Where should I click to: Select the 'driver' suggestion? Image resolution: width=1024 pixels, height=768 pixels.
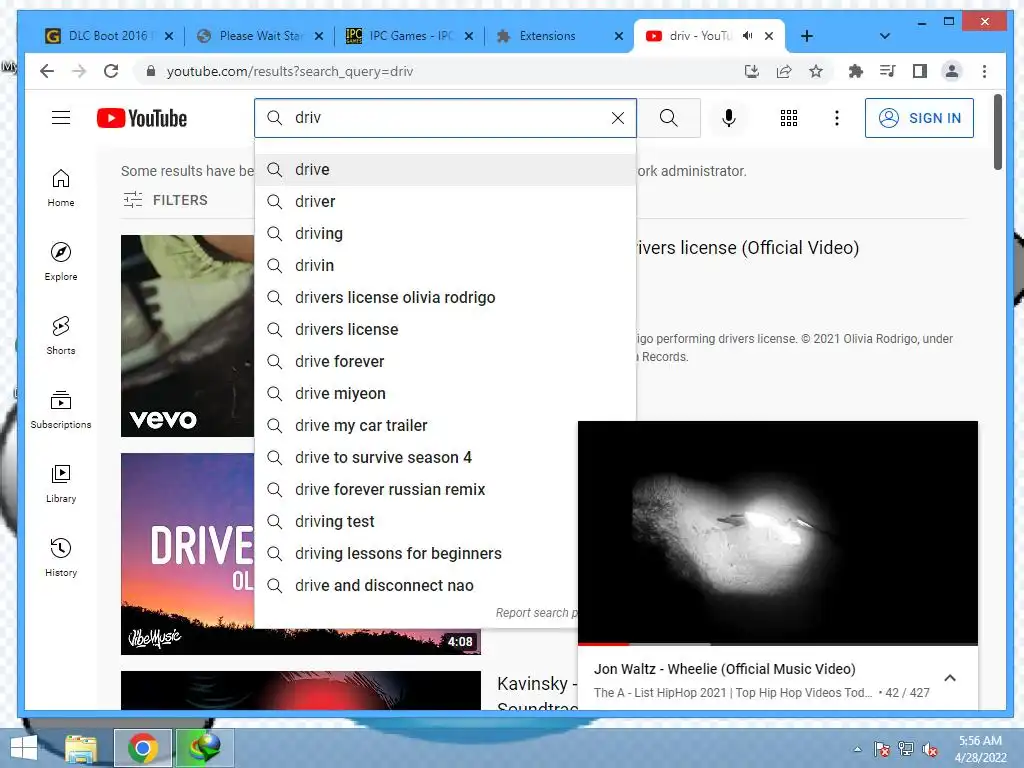tap(445, 202)
